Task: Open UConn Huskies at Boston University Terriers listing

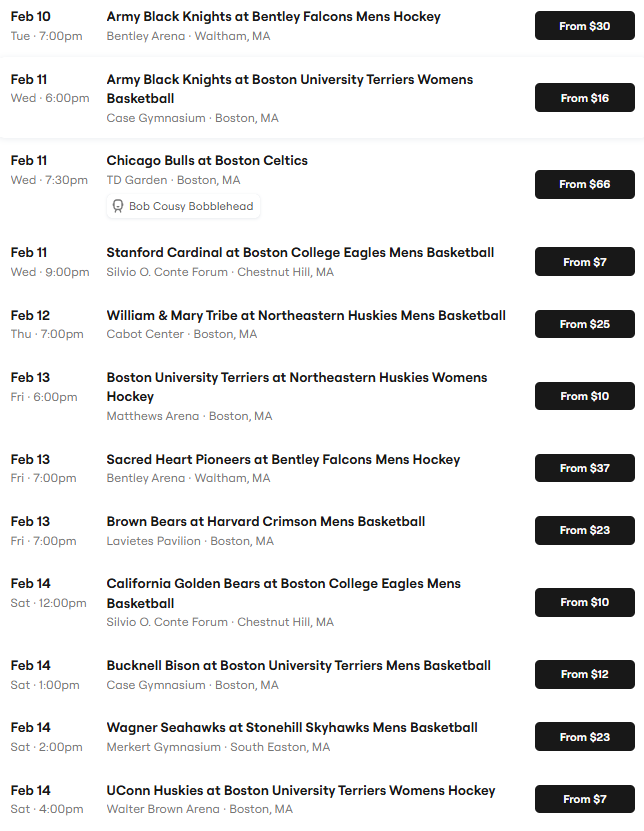Action: pos(301,790)
